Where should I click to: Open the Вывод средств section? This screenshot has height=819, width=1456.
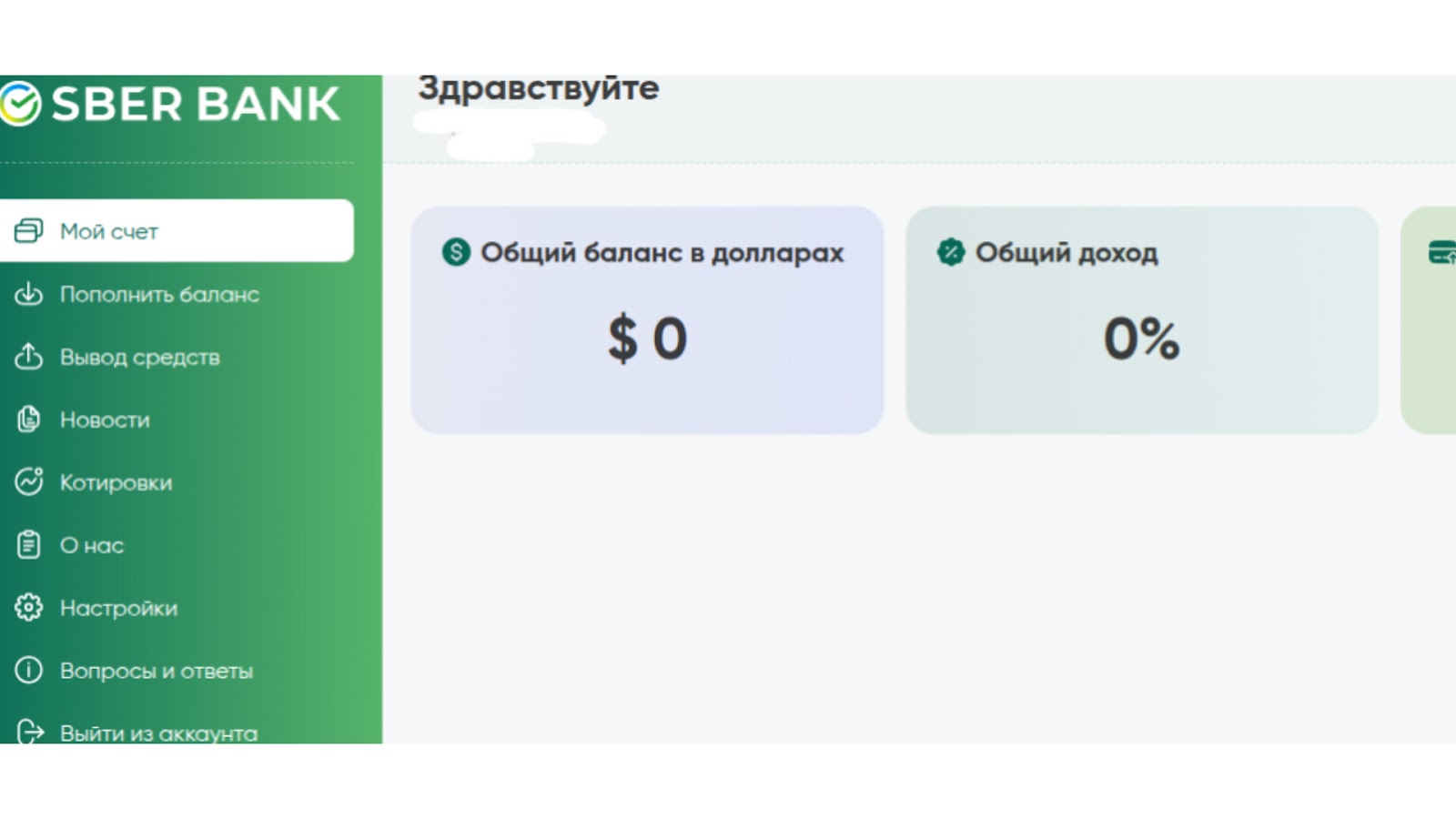point(140,357)
